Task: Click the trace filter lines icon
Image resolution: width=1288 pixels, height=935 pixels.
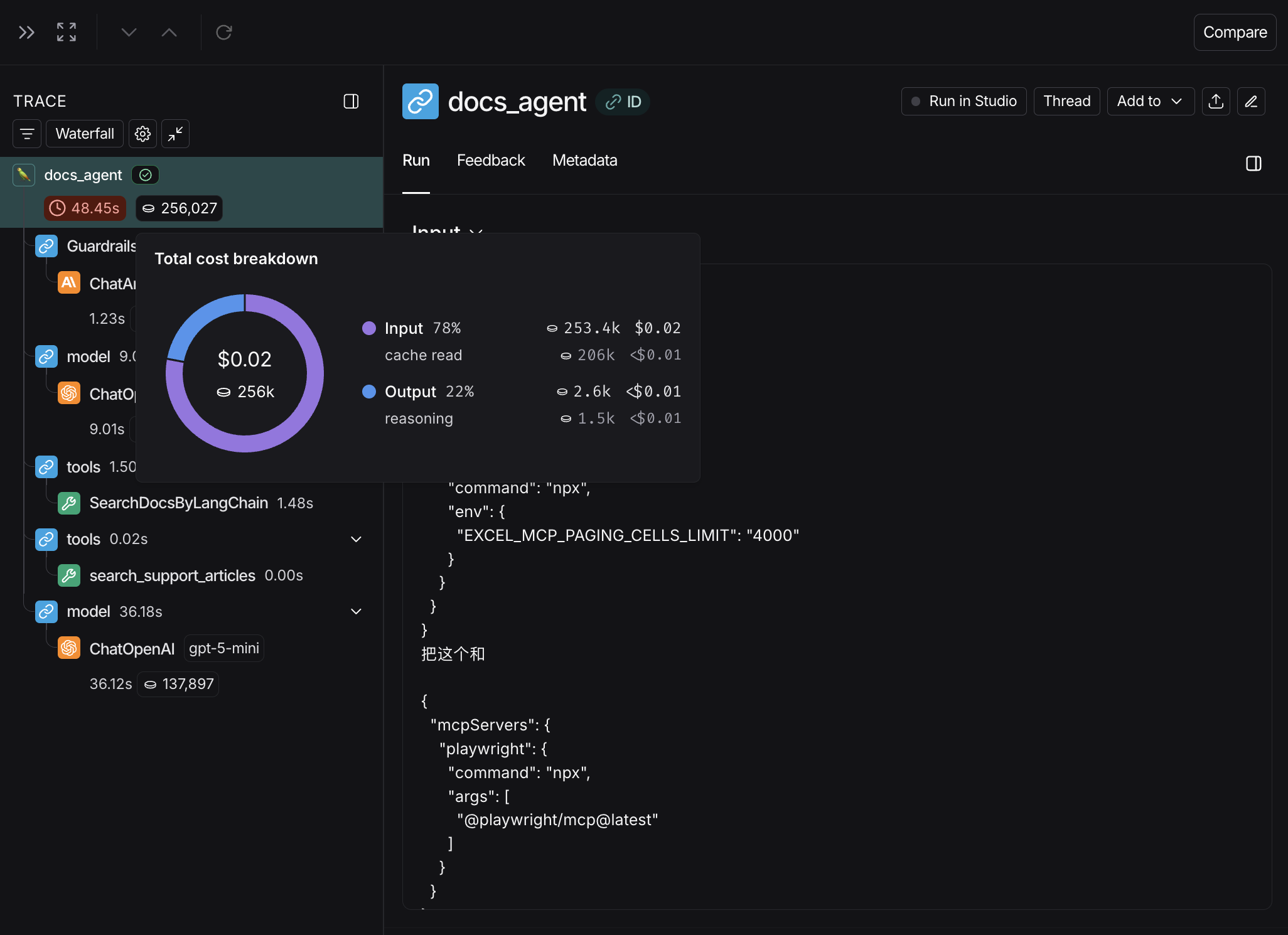Action: coord(27,134)
